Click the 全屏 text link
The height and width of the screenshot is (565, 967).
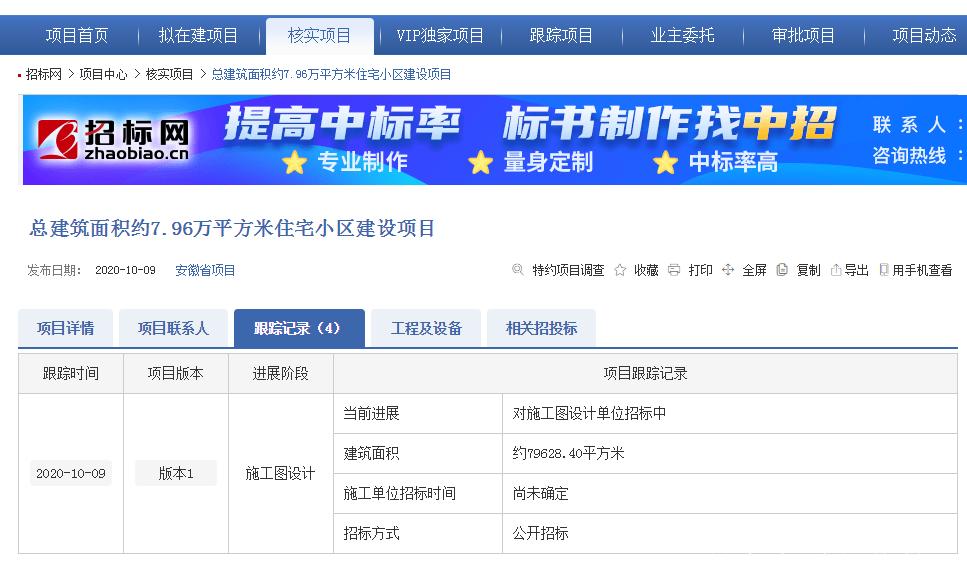(x=754, y=270)
